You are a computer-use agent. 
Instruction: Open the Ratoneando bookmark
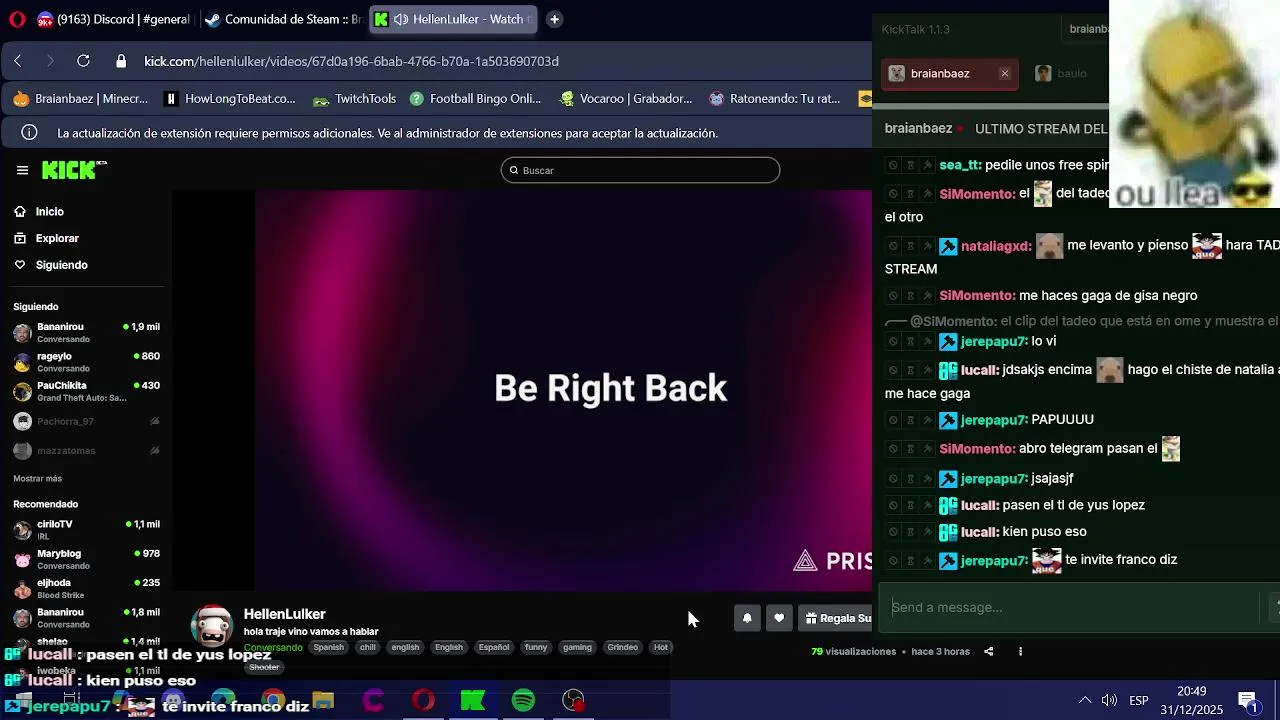point(775,99)
